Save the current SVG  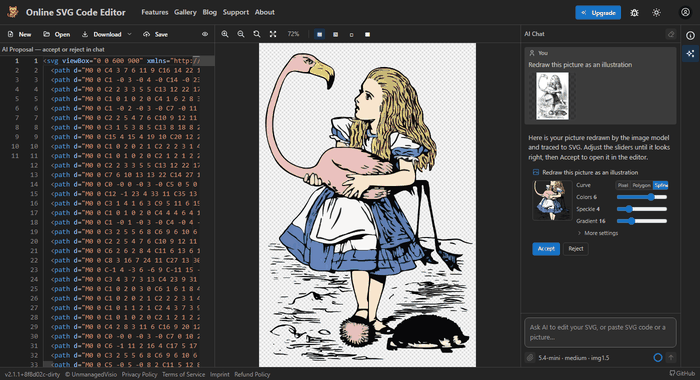(155, 34)
